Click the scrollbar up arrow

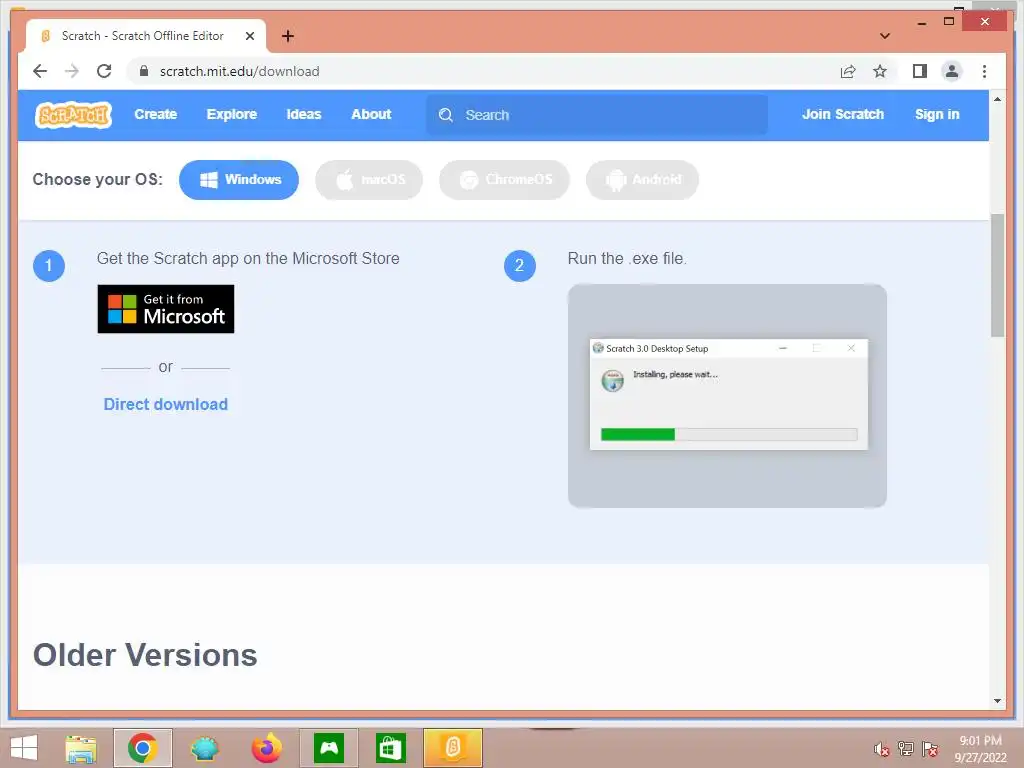point(997,99)
